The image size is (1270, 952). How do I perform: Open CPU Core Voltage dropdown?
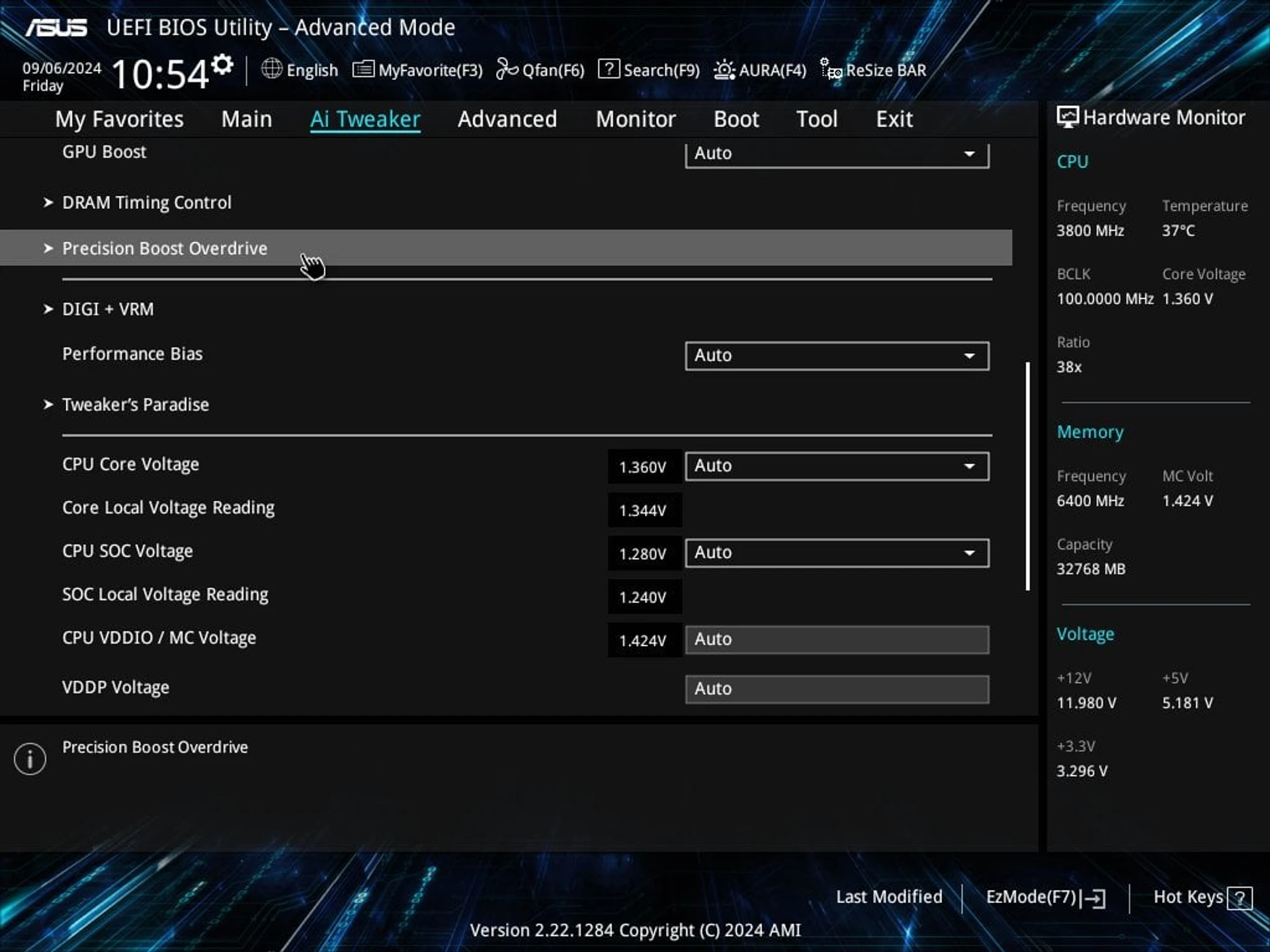tap(837, 466)
